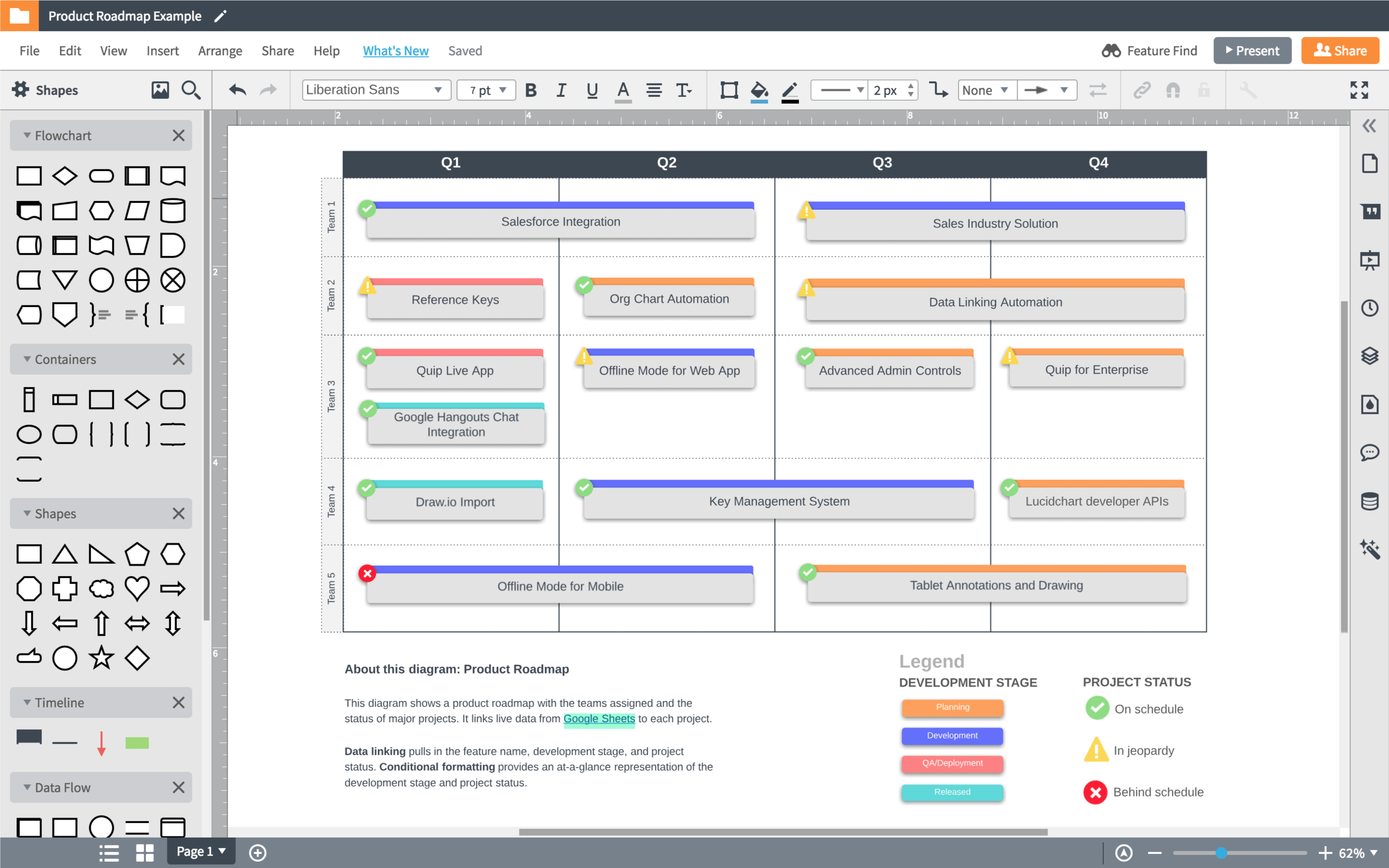Viewport: 1389px width, 868px height.
Task: Click the Present button
Action: (x=1252, y=51)
